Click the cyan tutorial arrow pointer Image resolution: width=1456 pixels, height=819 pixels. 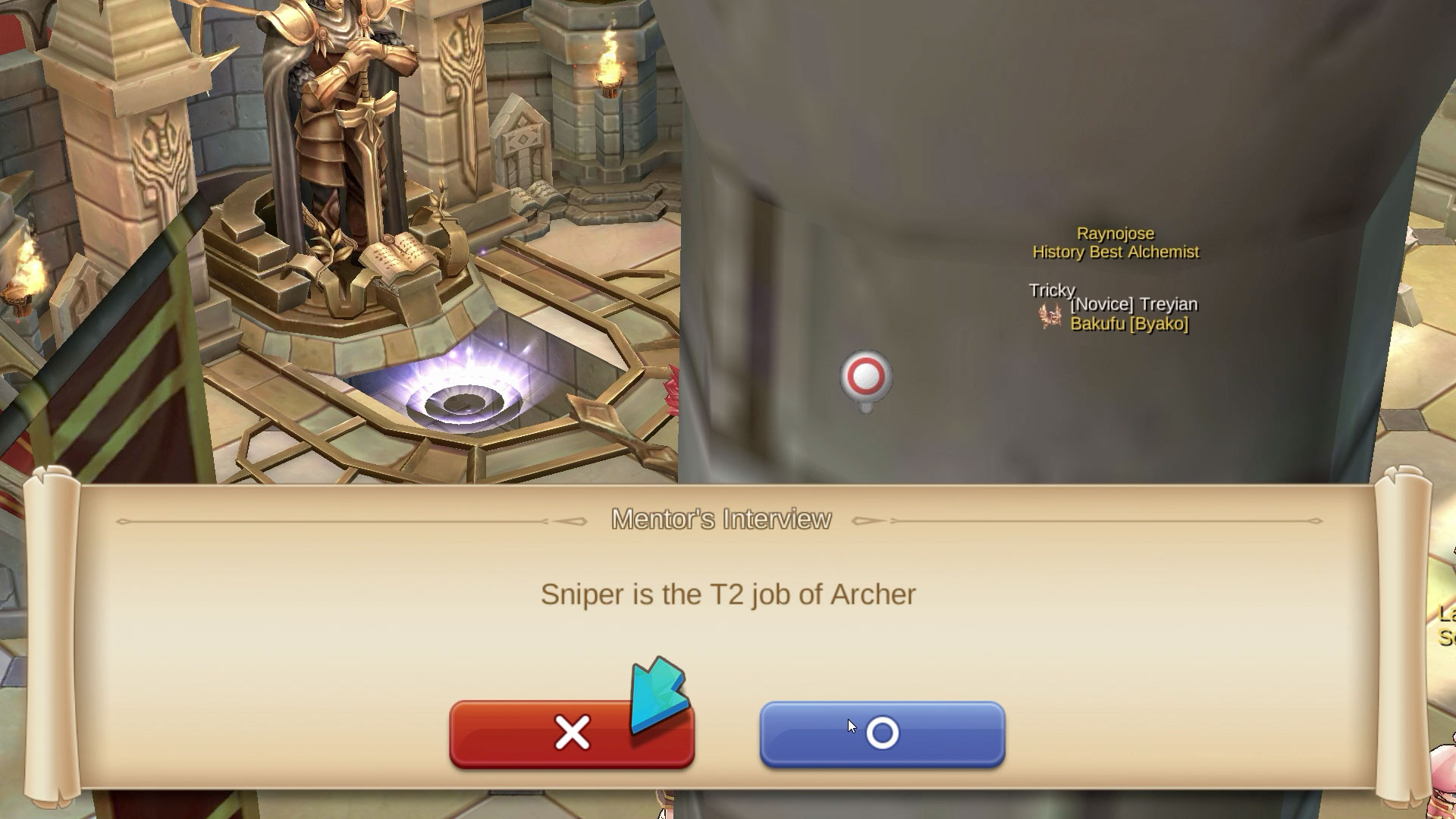tap(658, 695)
